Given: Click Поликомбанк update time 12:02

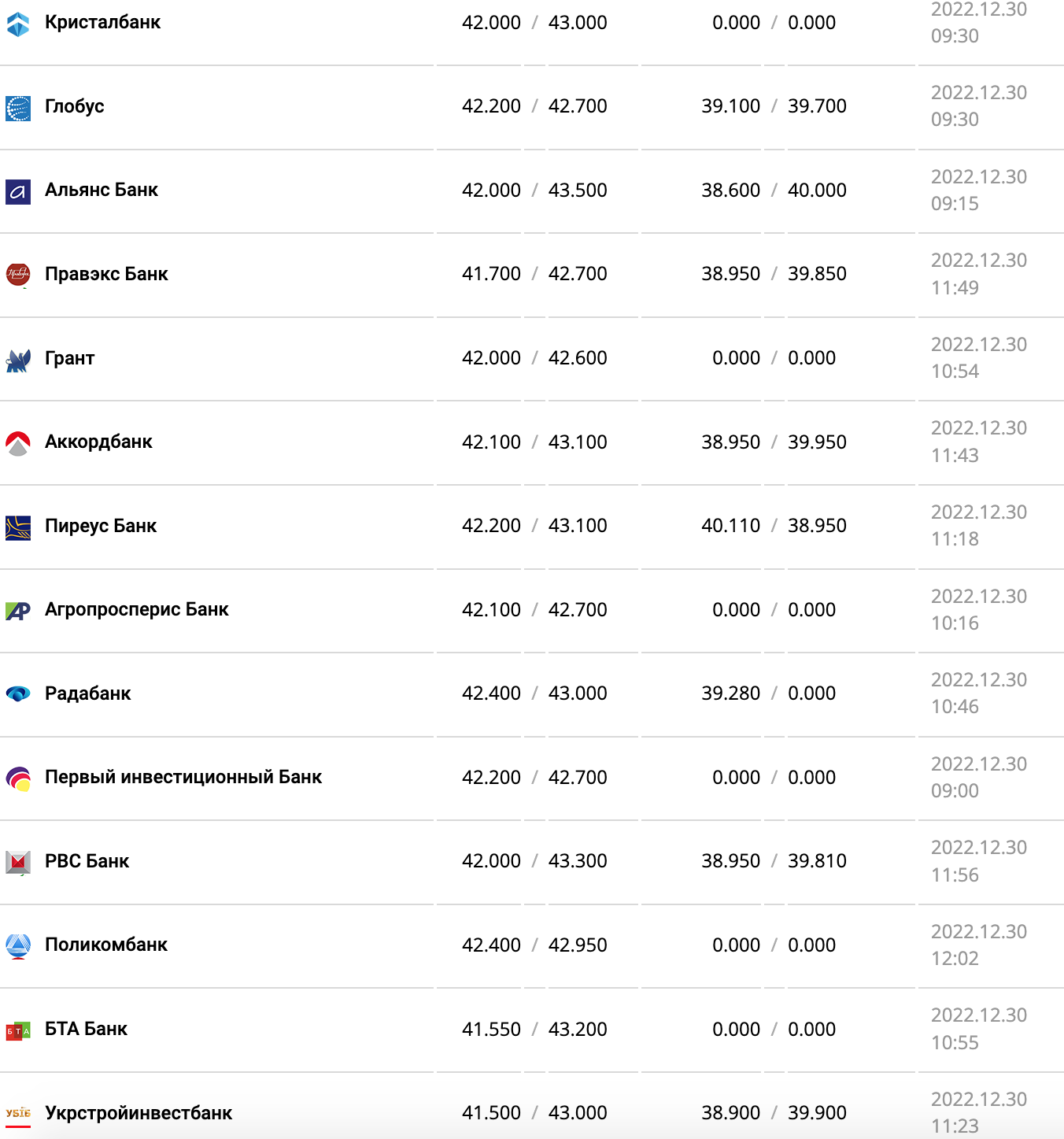Looking at the screenshot, I should point(955,959).
